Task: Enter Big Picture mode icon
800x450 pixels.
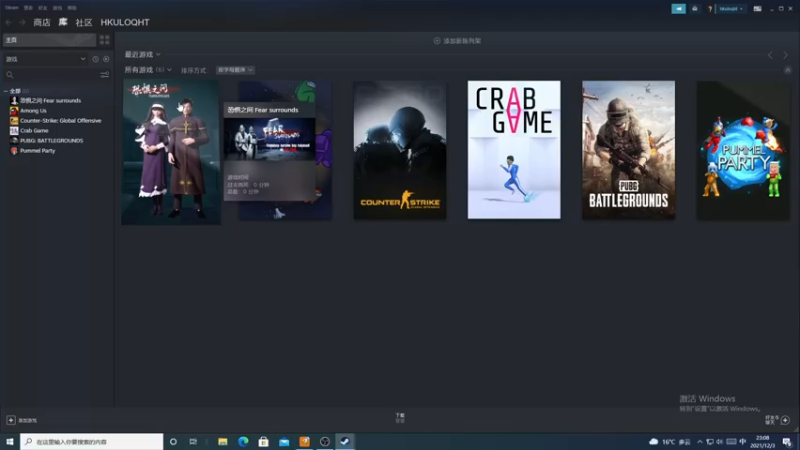Action: (758, 9)
